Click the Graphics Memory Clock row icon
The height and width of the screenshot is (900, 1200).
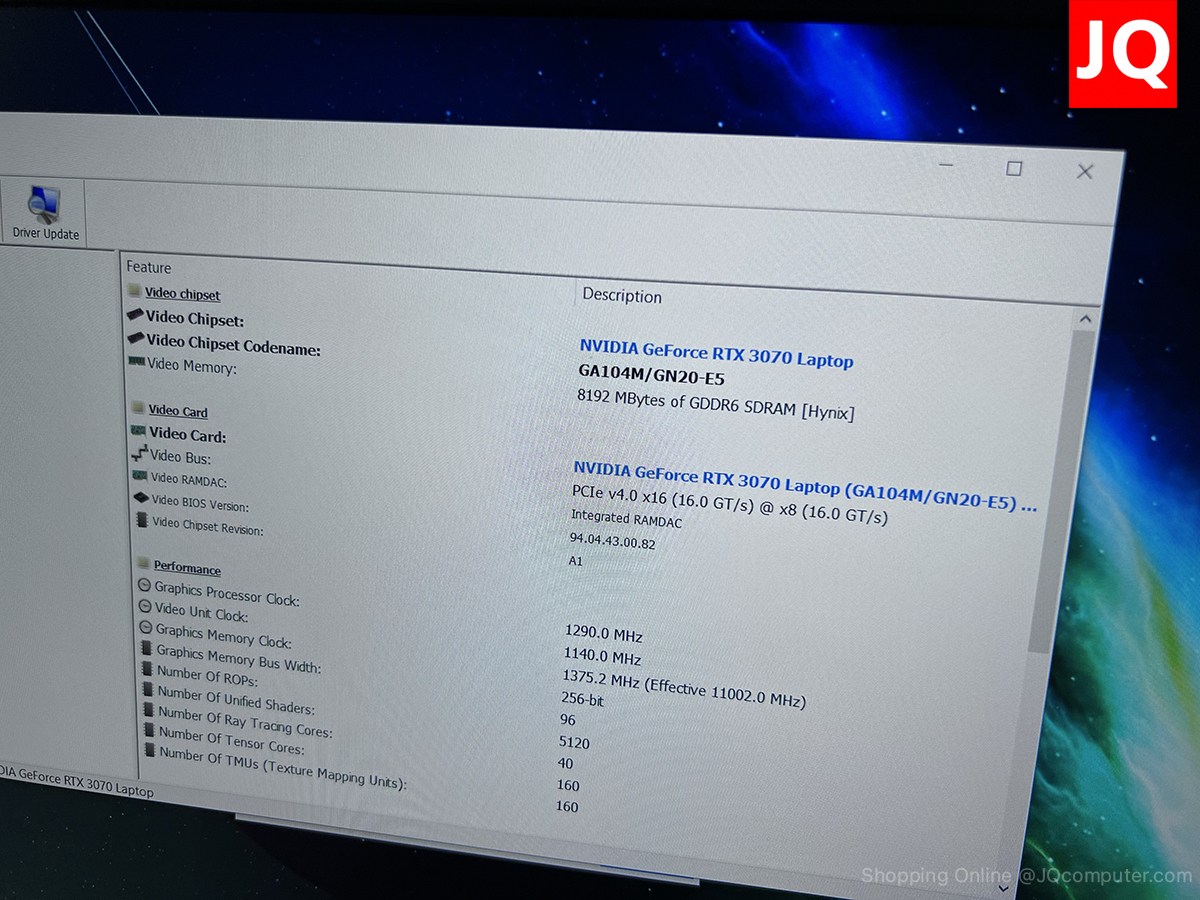click(146, 628)
